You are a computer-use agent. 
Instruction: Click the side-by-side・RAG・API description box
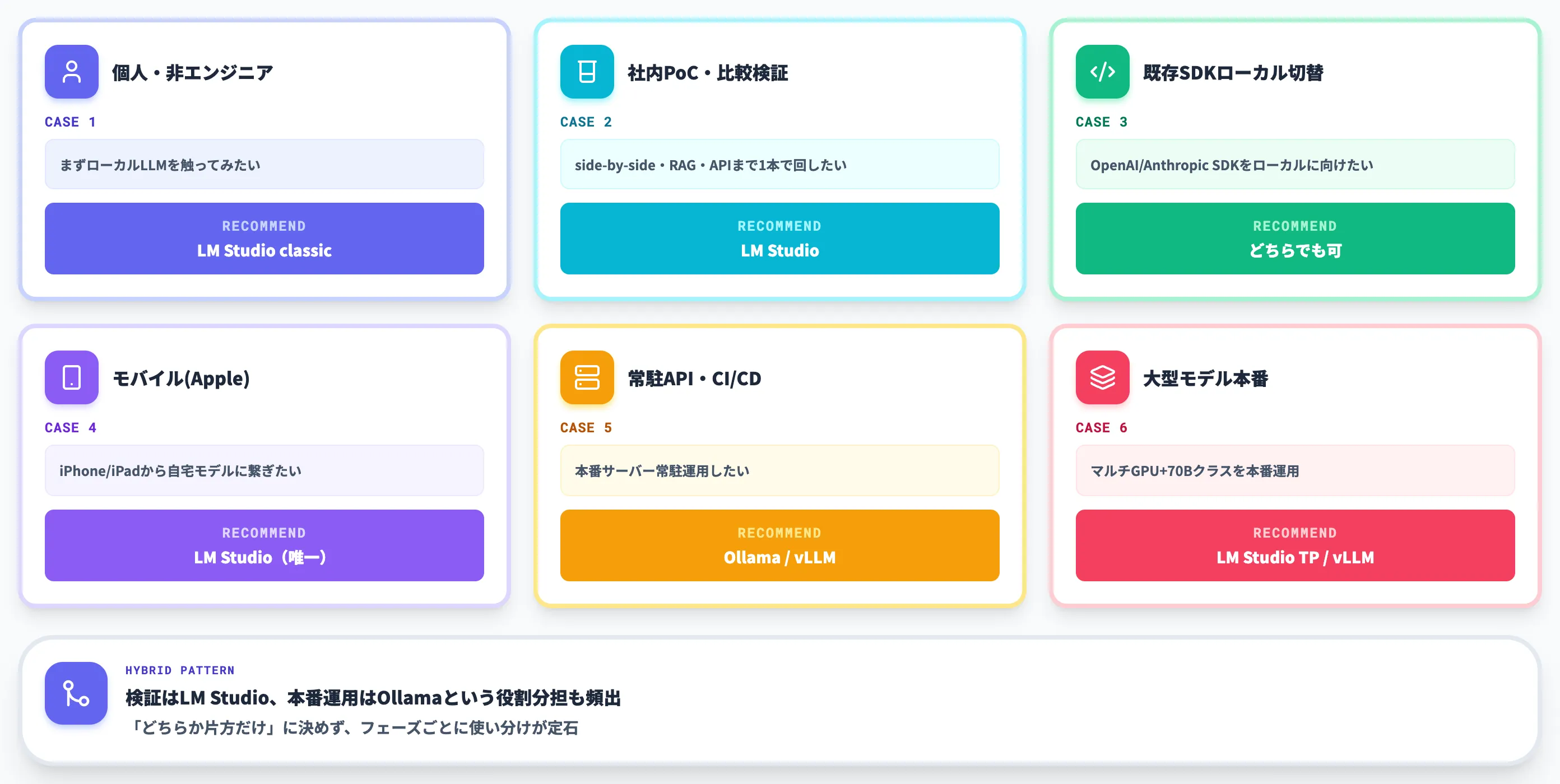coord(779,165)
